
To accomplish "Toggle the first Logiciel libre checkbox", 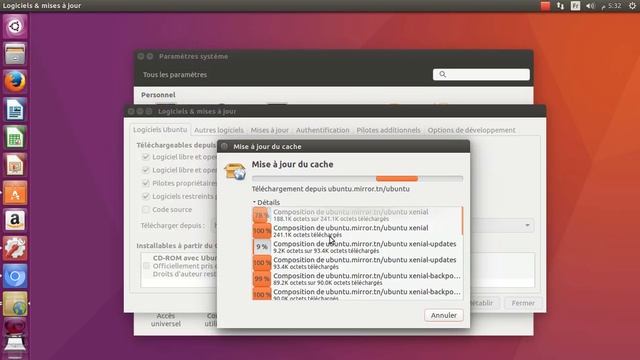I will [146, 157].
